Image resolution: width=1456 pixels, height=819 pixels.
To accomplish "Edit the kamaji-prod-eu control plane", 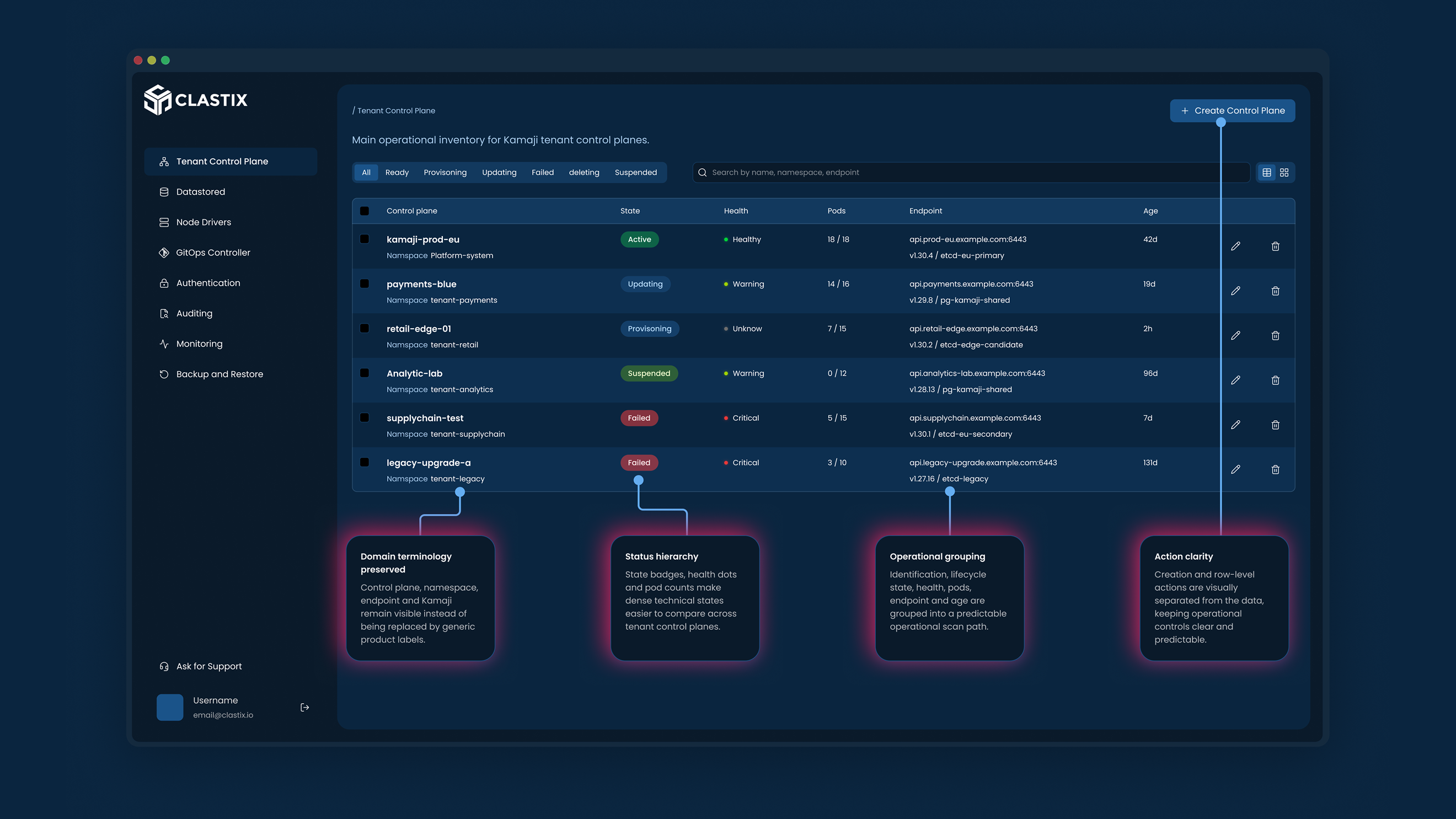I will [1235, 246].
